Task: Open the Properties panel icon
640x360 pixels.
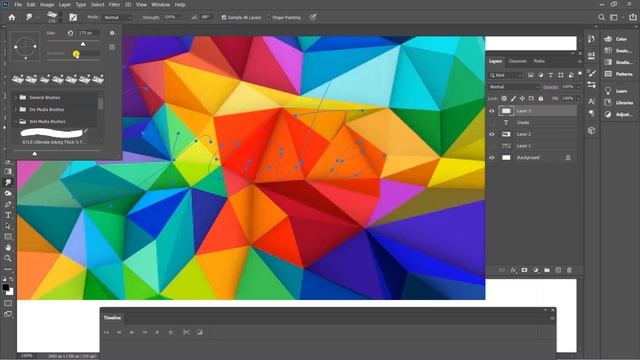Action: (x=591, y=56)
